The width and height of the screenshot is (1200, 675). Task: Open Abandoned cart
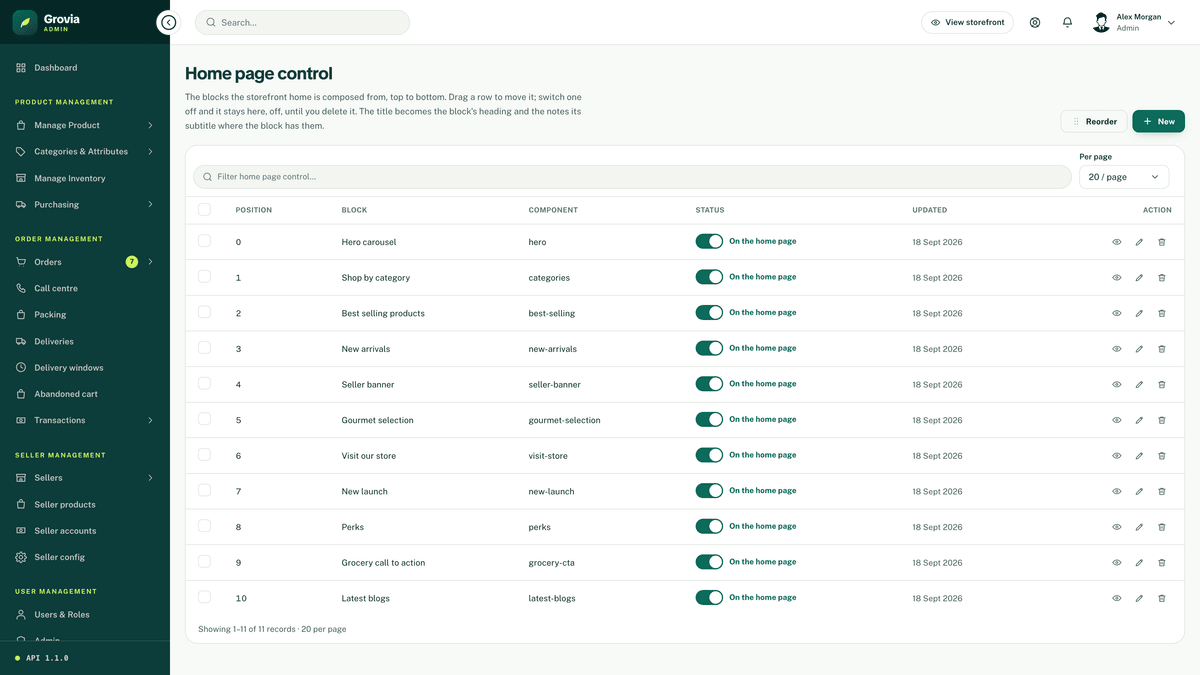point(85,394)
